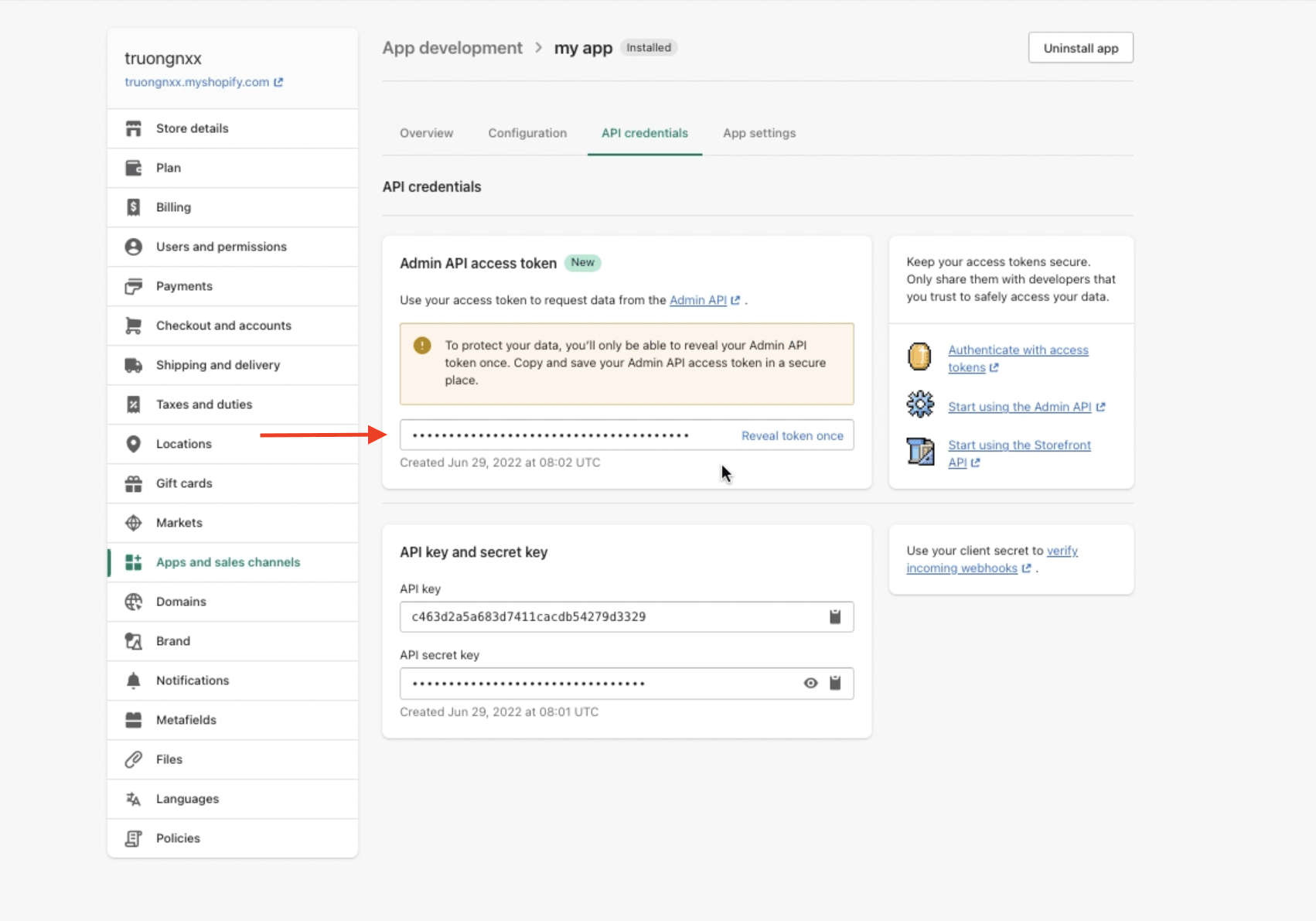Click the Installed status badge
Viewport: 1316px width, 921px height.
tap(649, 48)
